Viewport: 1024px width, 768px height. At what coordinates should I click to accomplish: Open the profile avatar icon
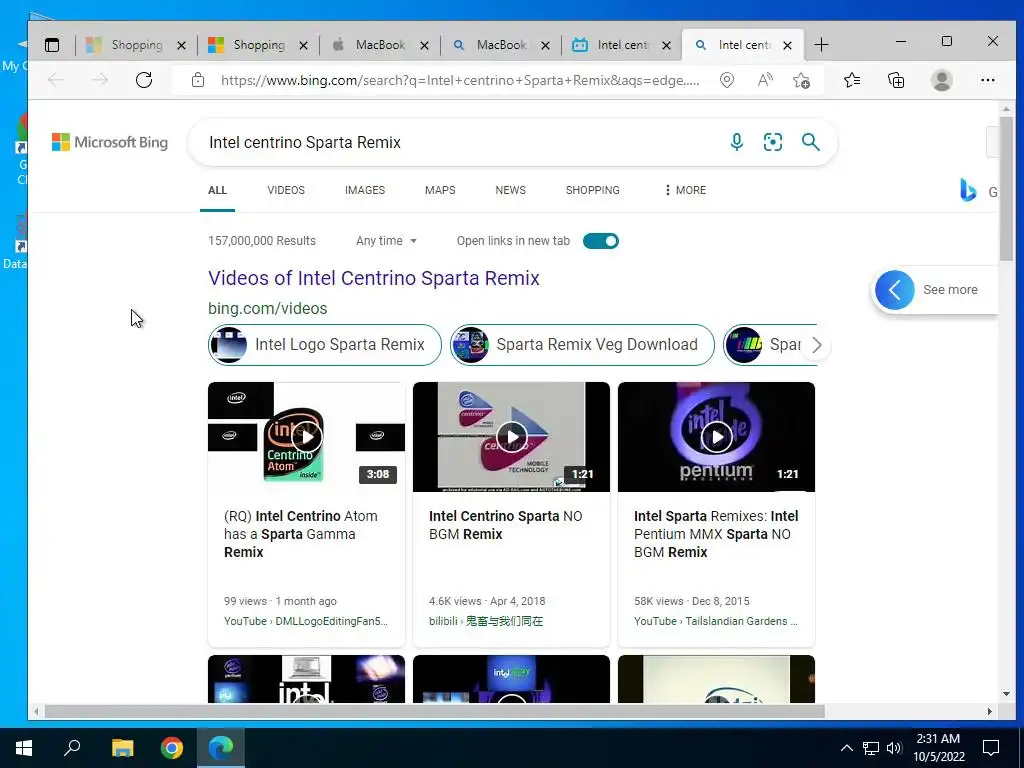(942, 80)
